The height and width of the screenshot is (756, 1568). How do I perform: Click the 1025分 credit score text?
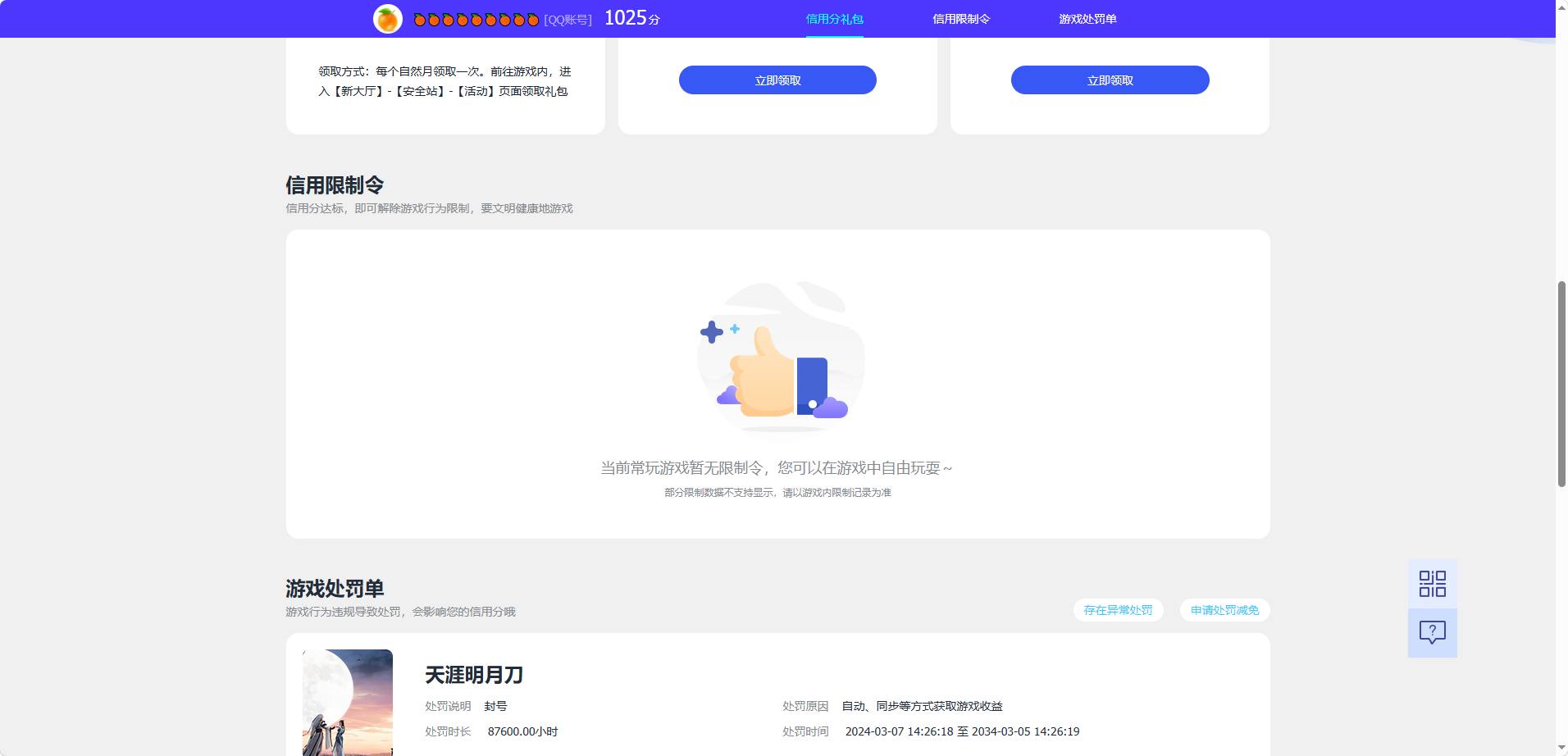tap(632, 18)
